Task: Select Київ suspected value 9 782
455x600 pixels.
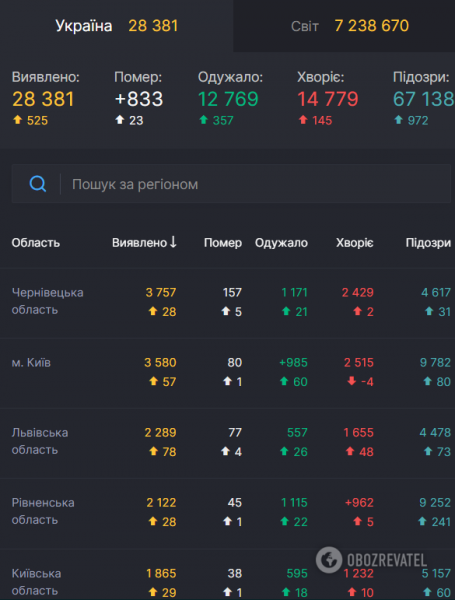Action: (435, 363)
